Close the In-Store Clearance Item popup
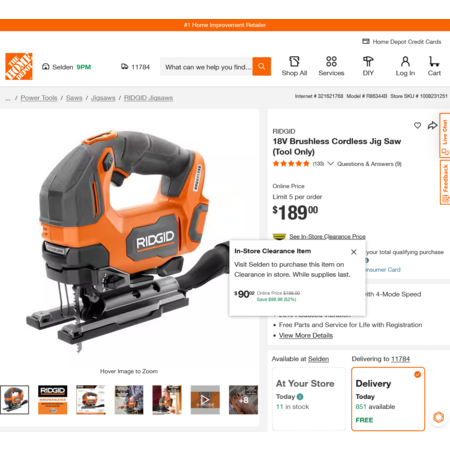This screenshot has width=450, height=450. coord(354,252)
